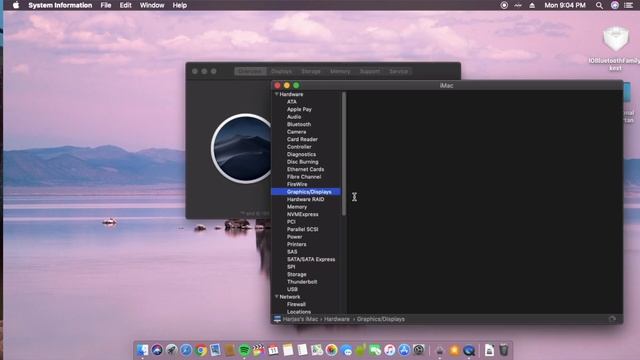Click sidebar vertical scrollbar in iMac window

coord(344,154)
